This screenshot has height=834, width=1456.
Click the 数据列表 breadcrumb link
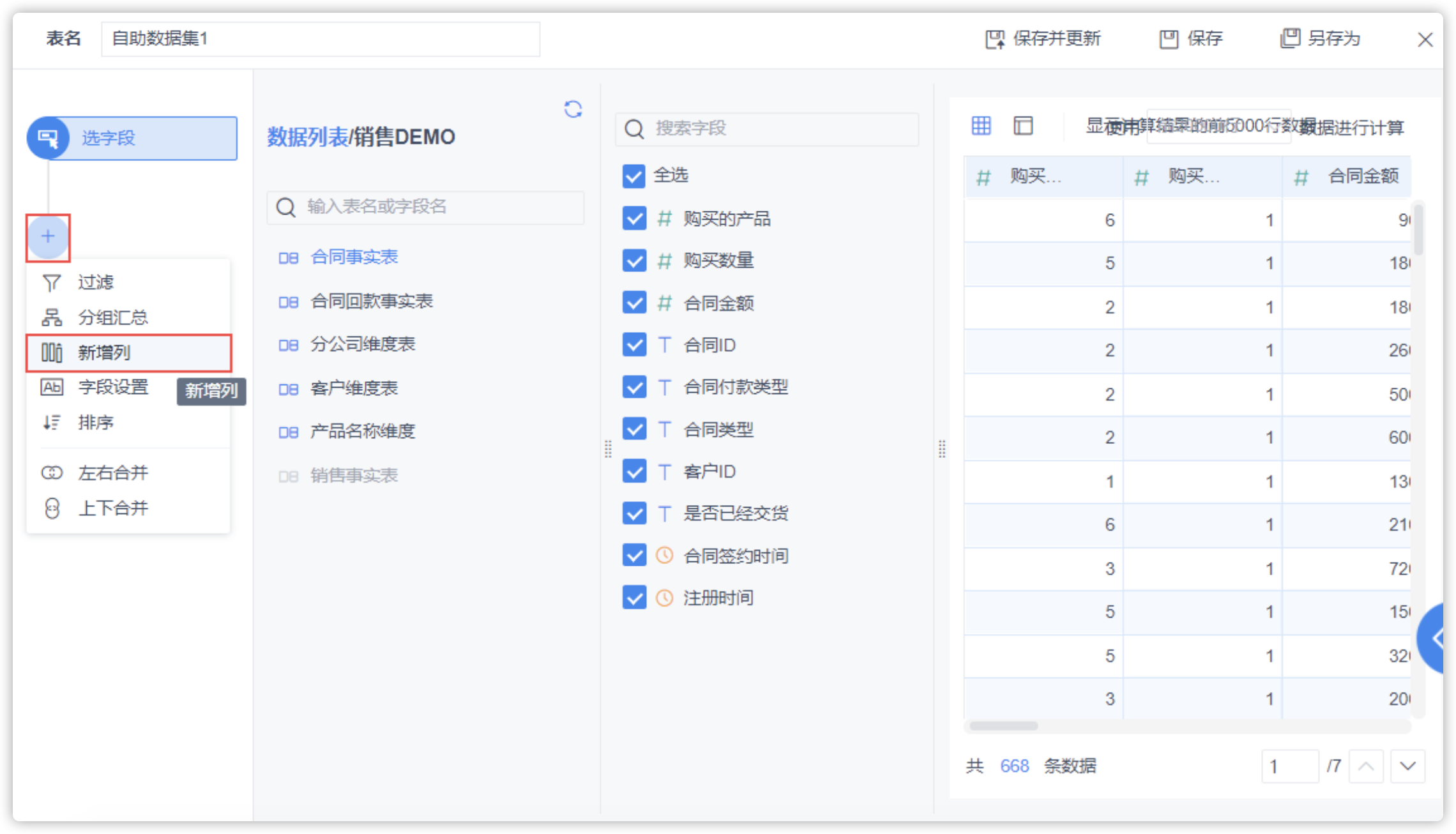pos(307,137)
